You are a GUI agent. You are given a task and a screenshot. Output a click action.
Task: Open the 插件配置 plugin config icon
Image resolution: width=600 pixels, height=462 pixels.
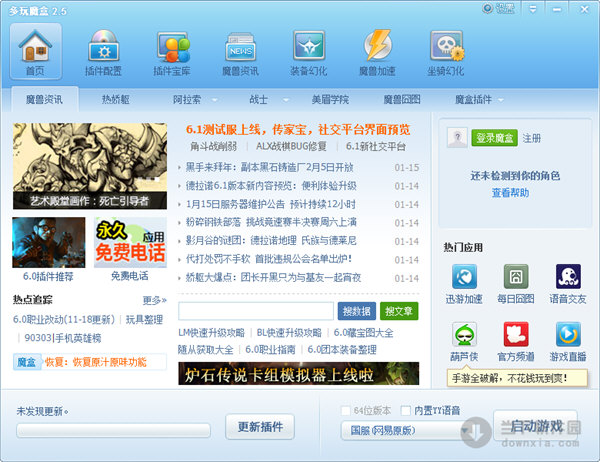tap(103, 52)
